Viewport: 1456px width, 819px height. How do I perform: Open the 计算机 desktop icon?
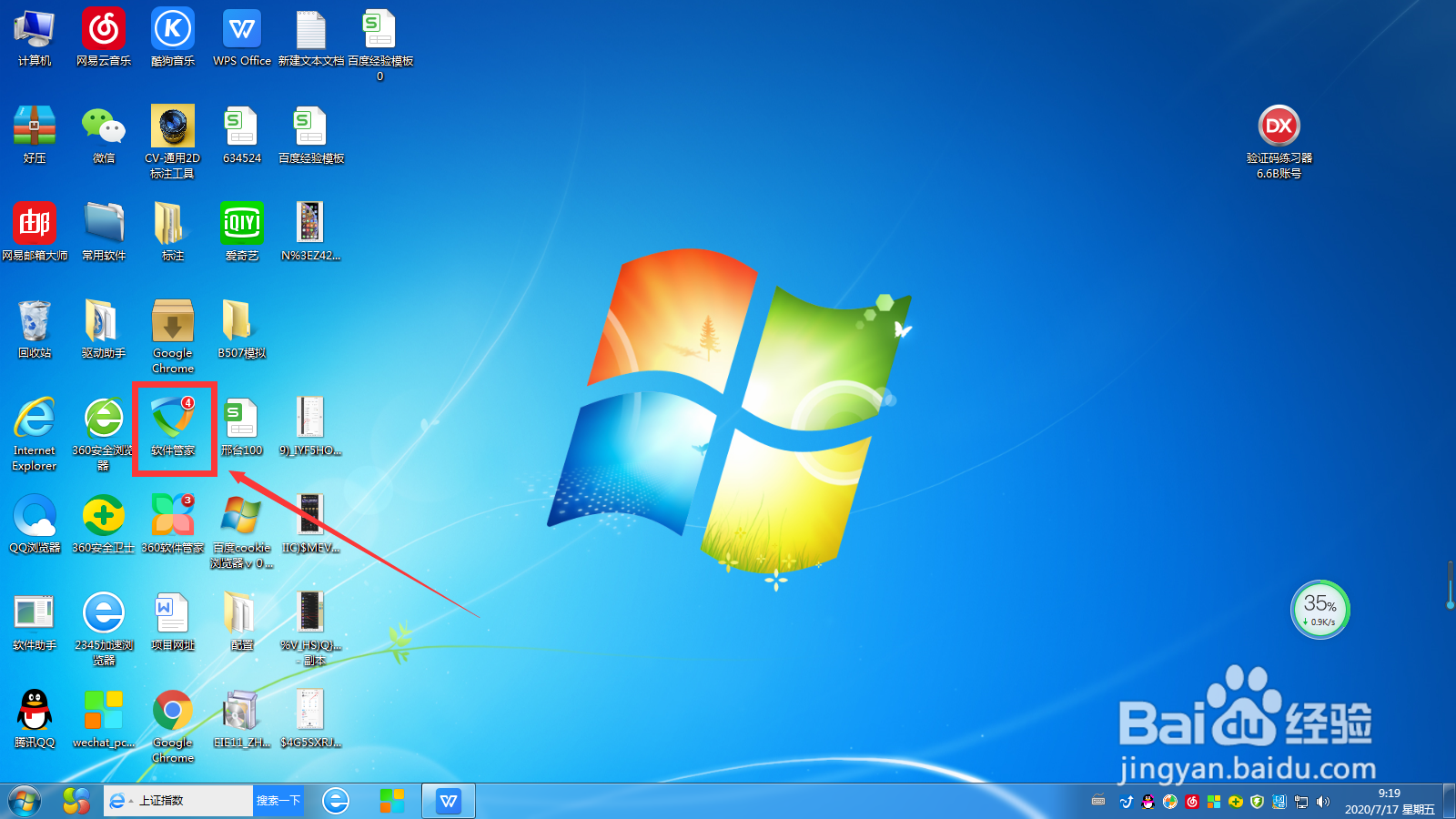tap(34, 39)
